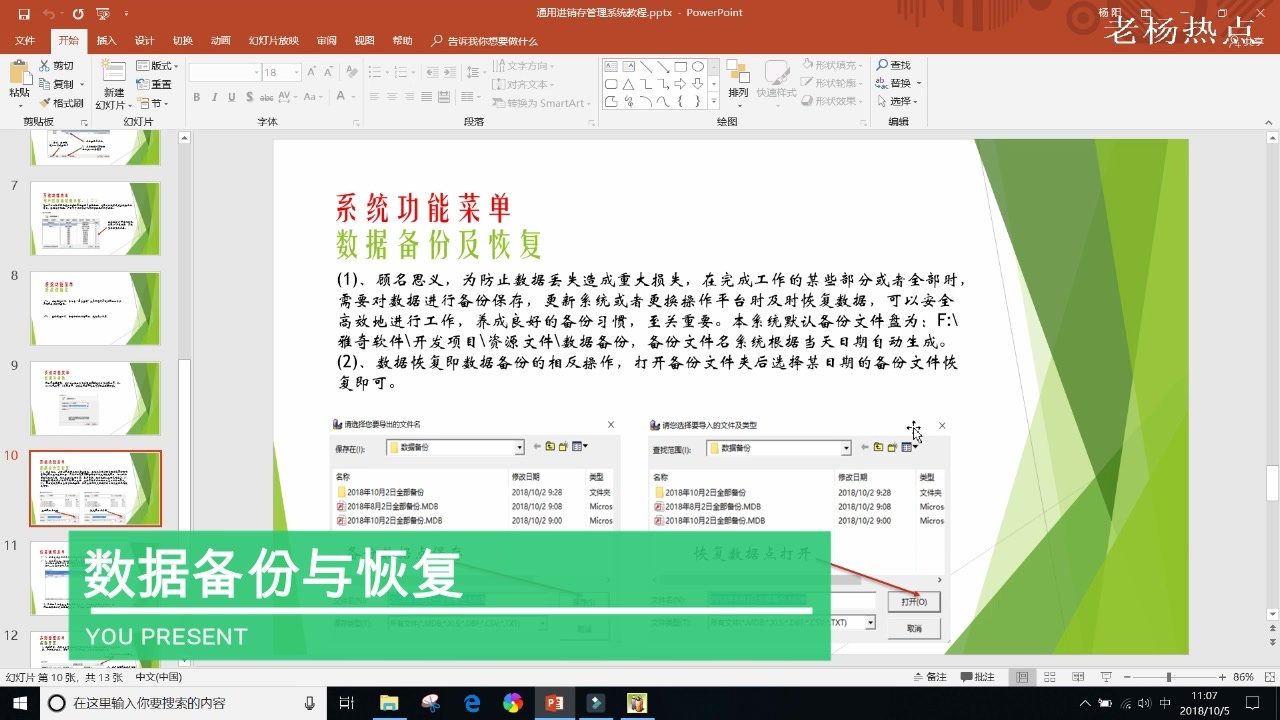Expand the shapes gallery more arrow
This screenshot has height=720, width=1280.
pos(714,103)
